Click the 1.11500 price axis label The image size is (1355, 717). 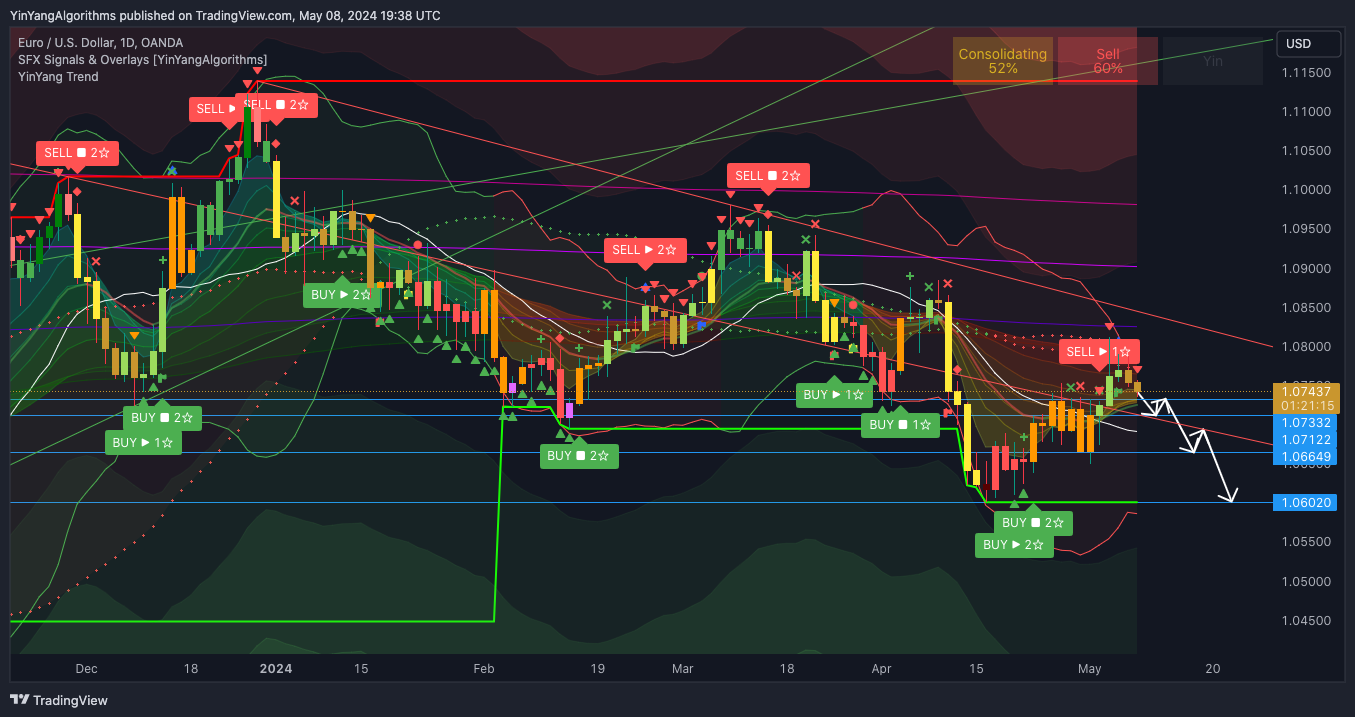1308,73
